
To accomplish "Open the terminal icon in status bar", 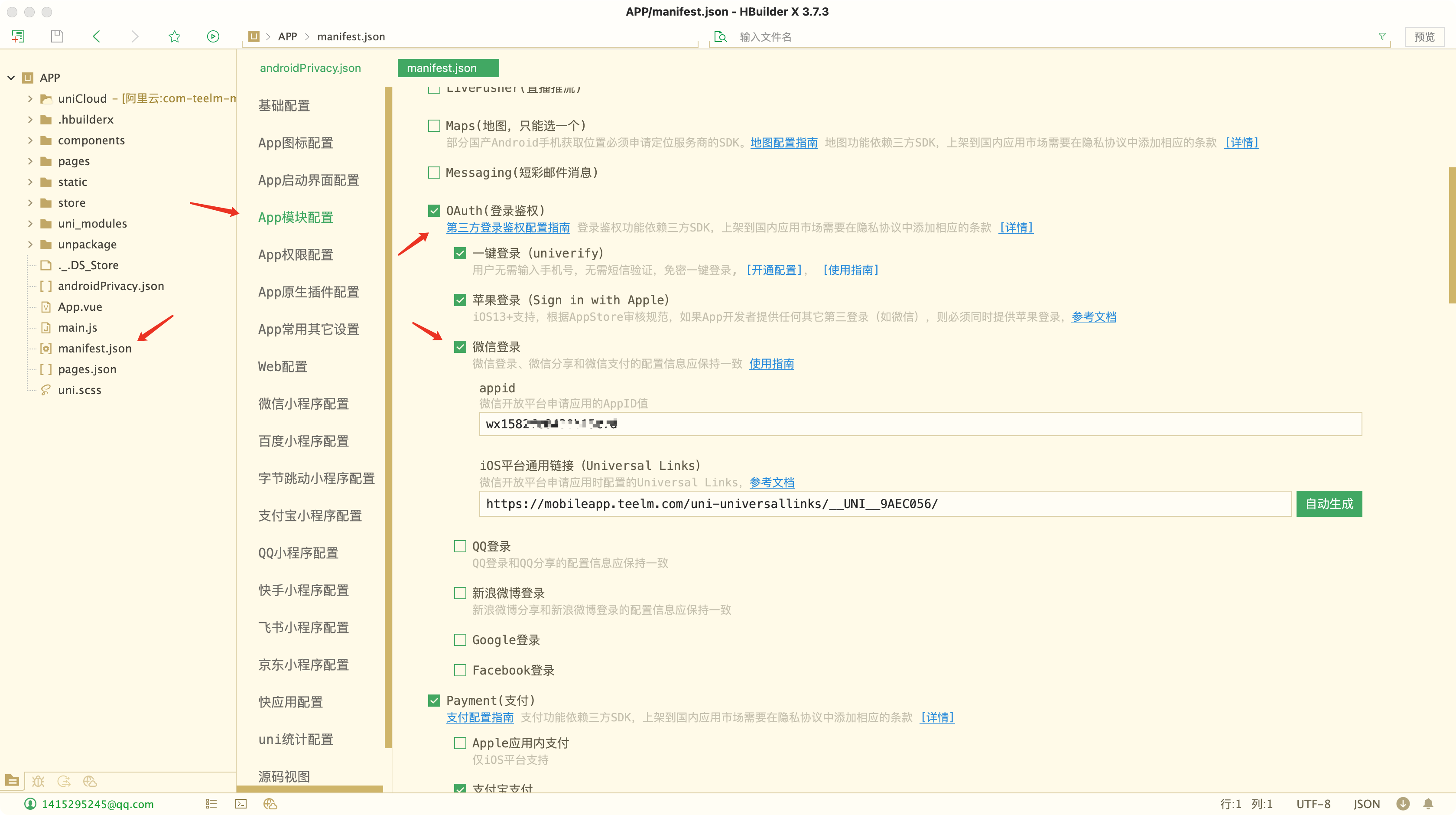I will point(241,804).
